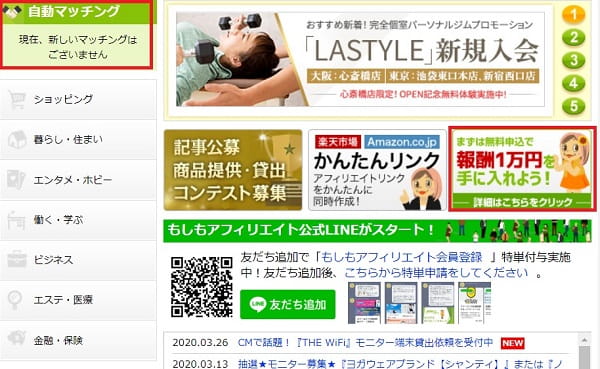Image resolution: width=600 pixels, height=369 pixels.
Task: Click the もしもアフィリエイト公式LINE green banner
Action: click(x=377, y=231)
